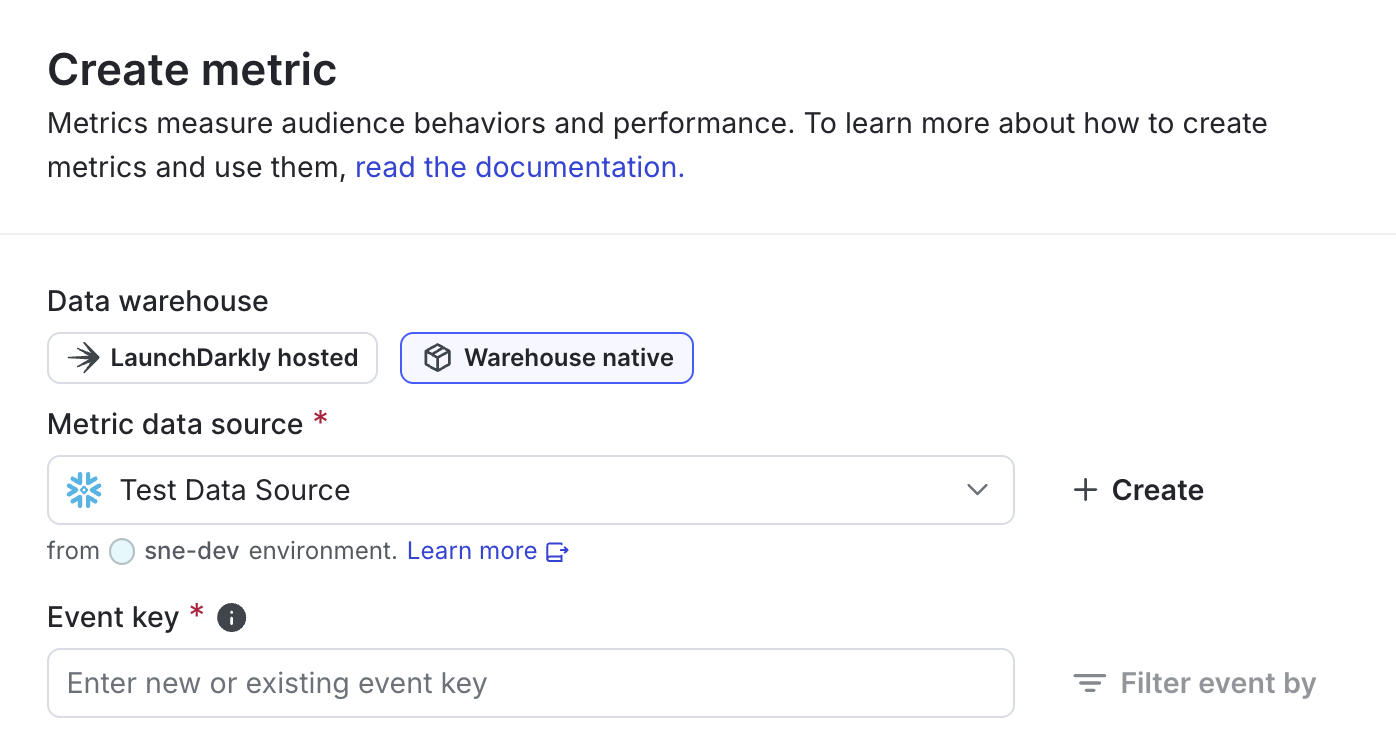Select the Warehouse native option
The image size is (1396, 738).
click(x=546, y=357)
